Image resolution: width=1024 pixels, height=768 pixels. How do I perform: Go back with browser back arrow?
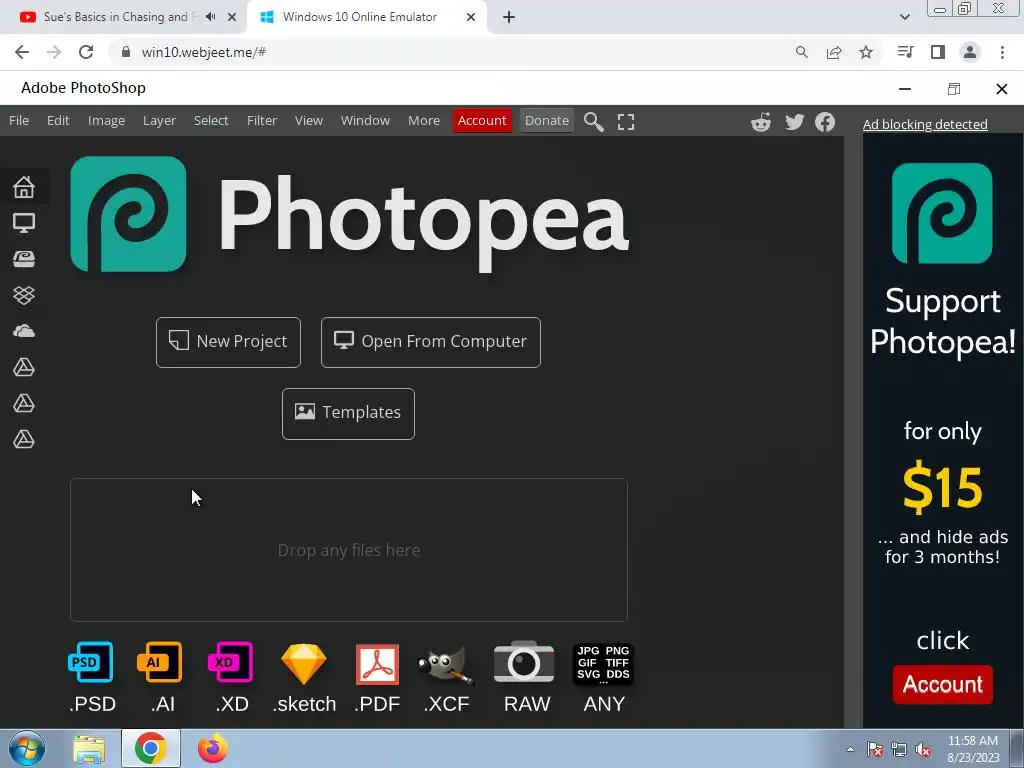point(22,52)
